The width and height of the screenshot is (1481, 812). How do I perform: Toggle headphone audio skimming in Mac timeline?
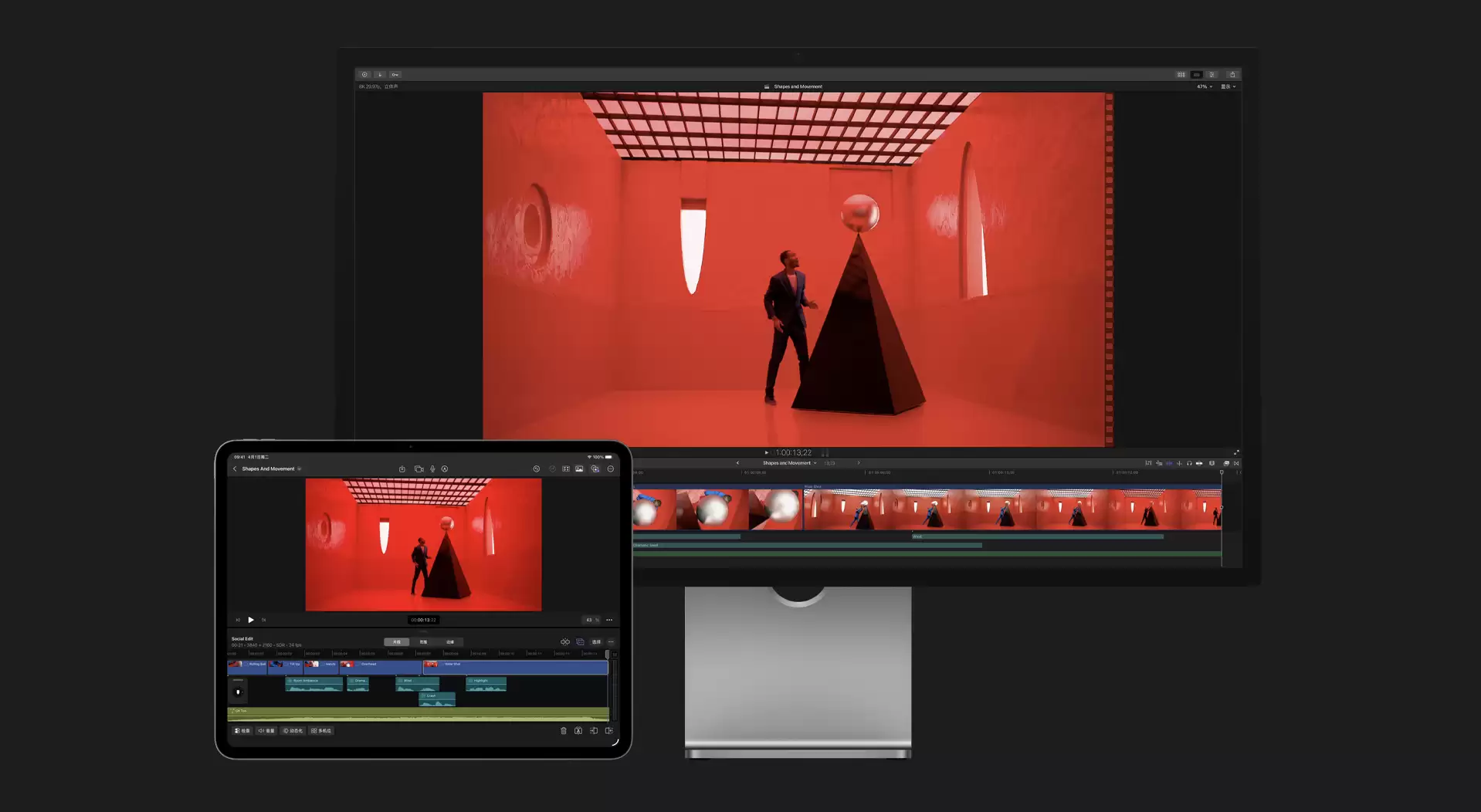[1189, 463]
